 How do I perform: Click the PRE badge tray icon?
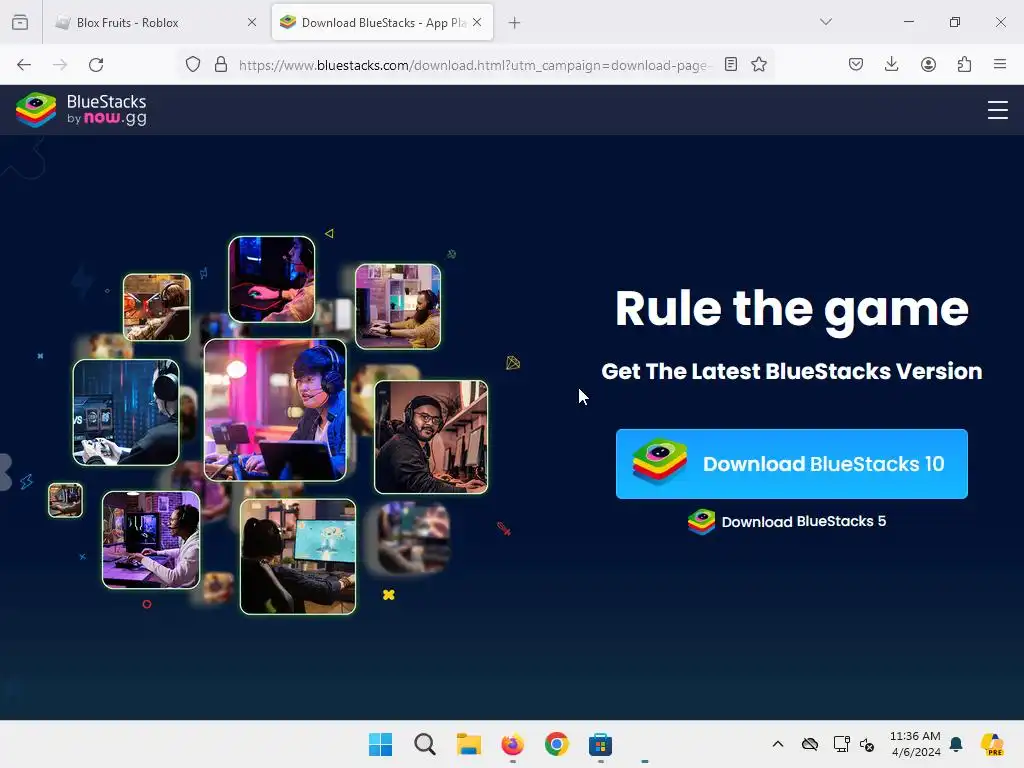pyautogui.click(x=992, y=744)
